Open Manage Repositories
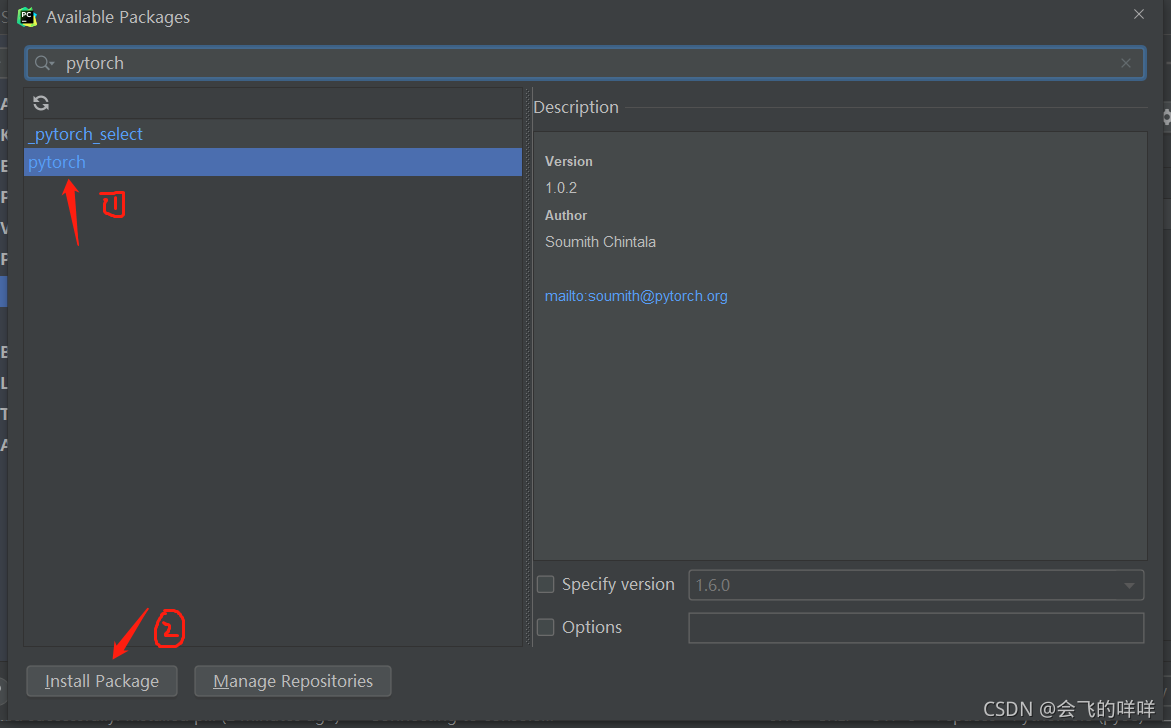The image size is (1171, 728). [x=293, y=681]
